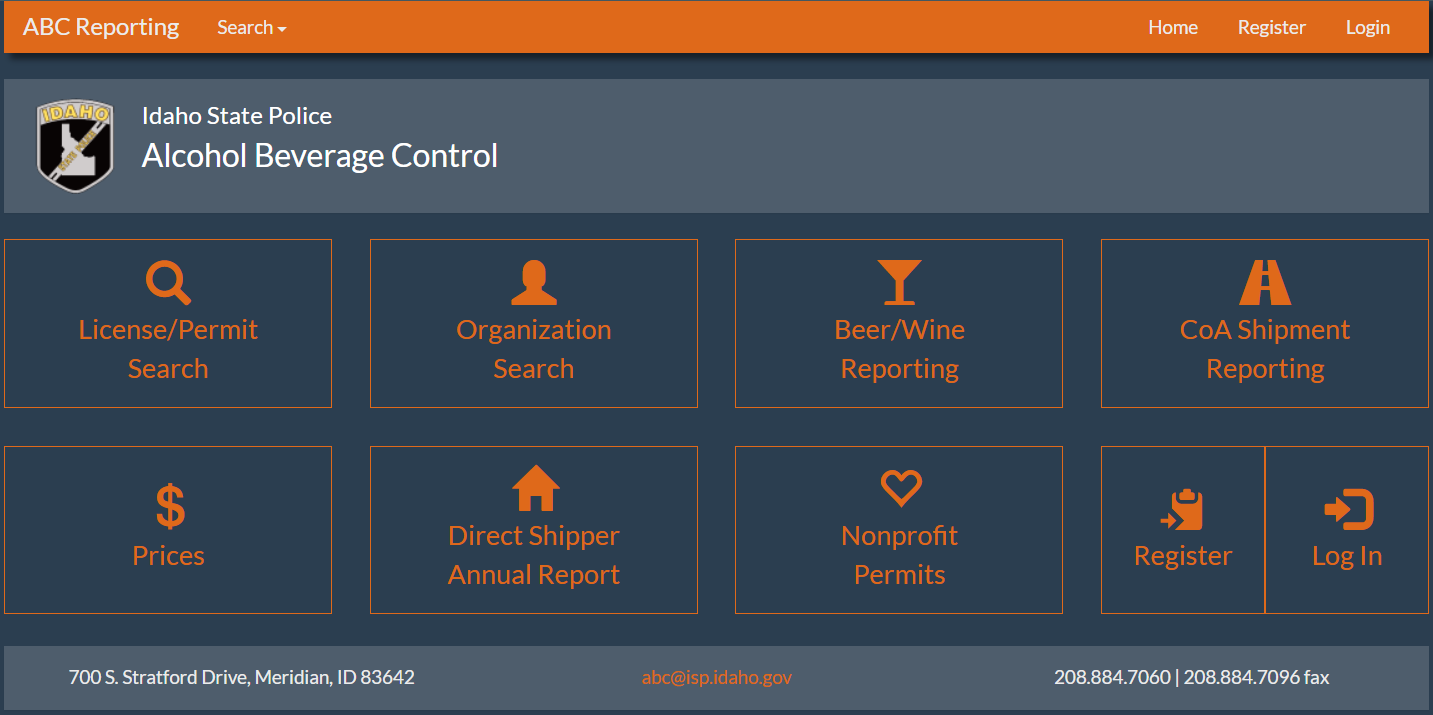Open the Nonprofit Permits text label

(899, 555)
